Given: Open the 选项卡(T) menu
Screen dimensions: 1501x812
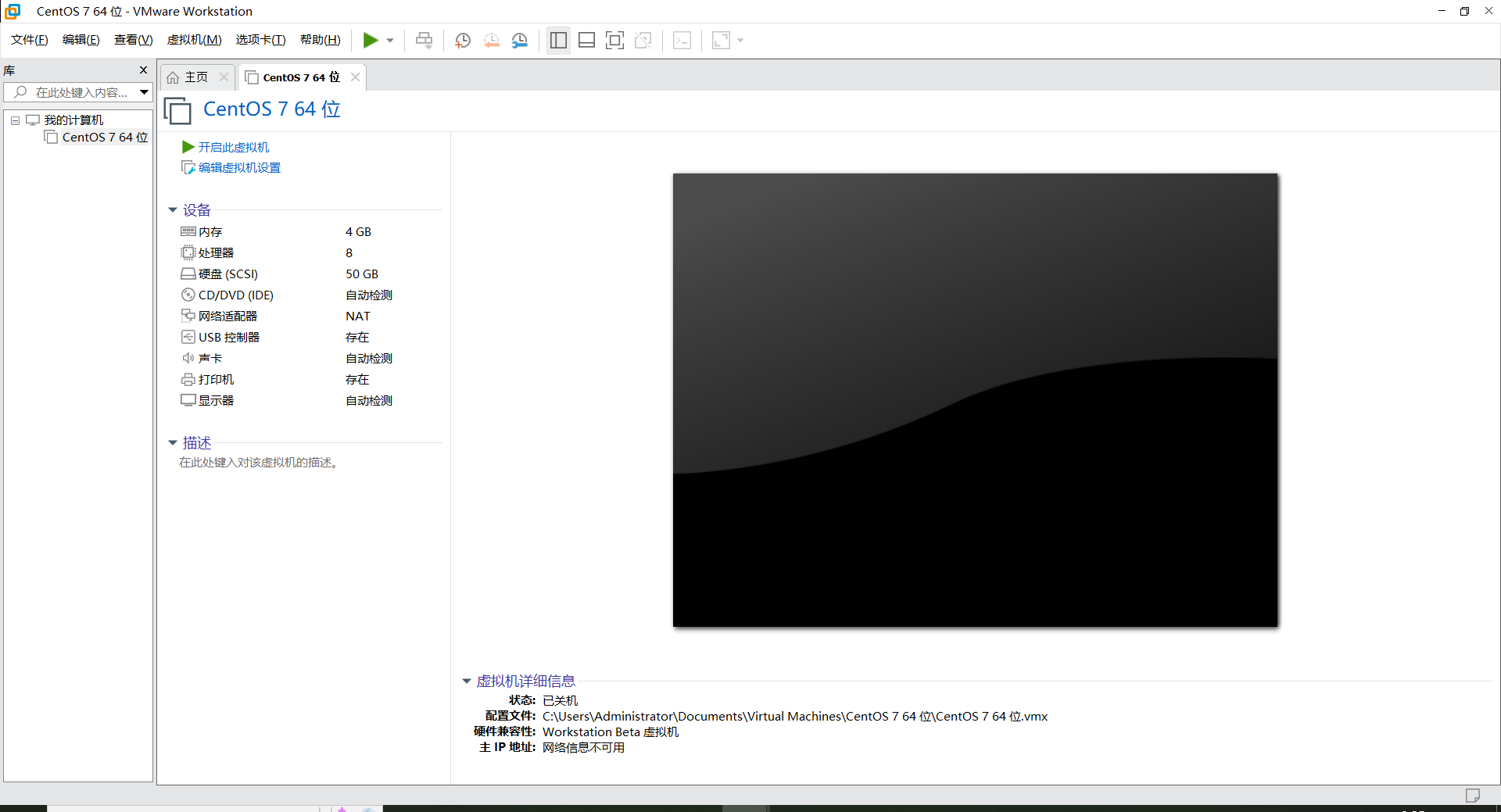Looking at the screenshot, I should point(261,40).
